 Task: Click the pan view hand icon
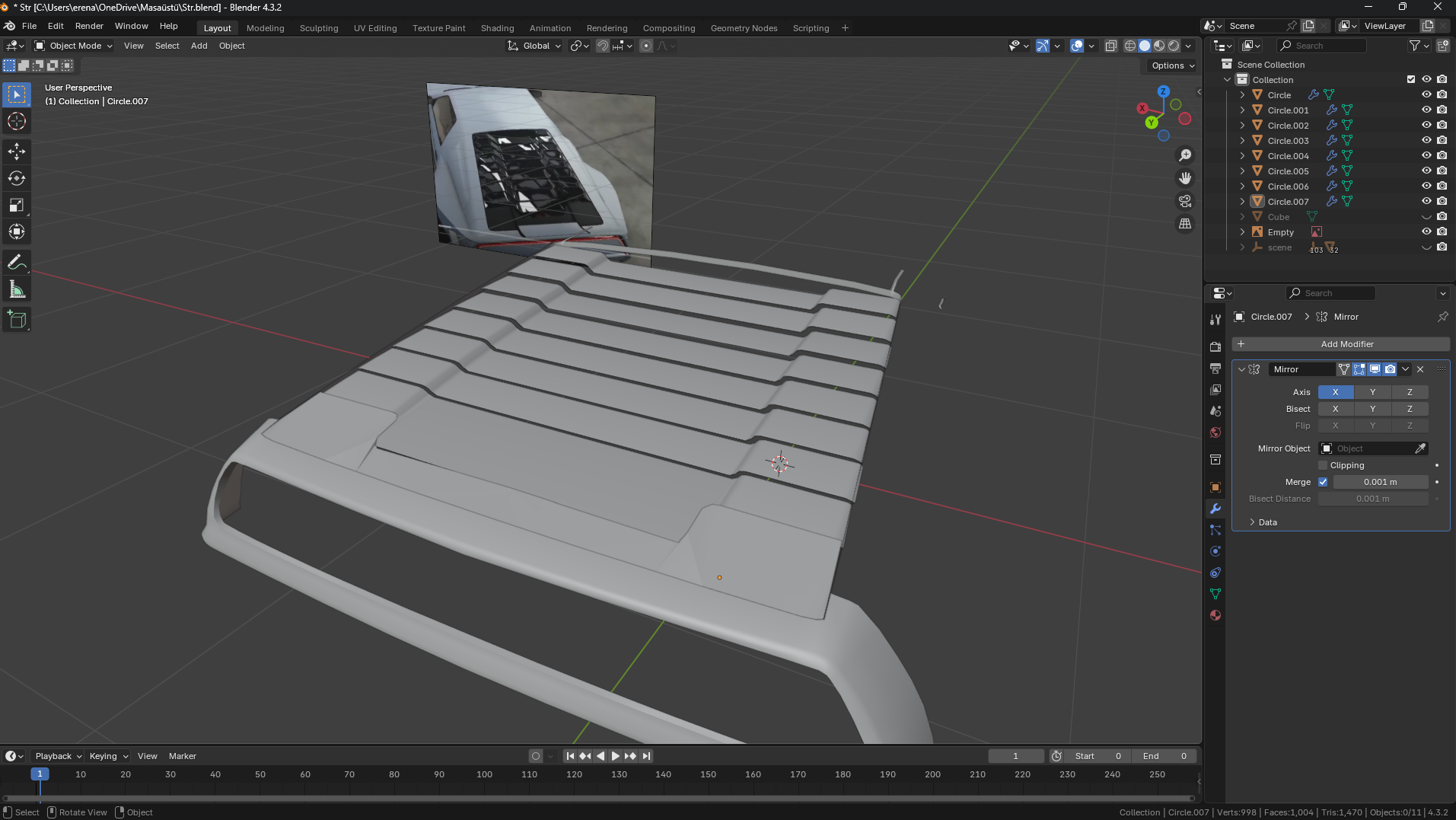pos(1185,178)
